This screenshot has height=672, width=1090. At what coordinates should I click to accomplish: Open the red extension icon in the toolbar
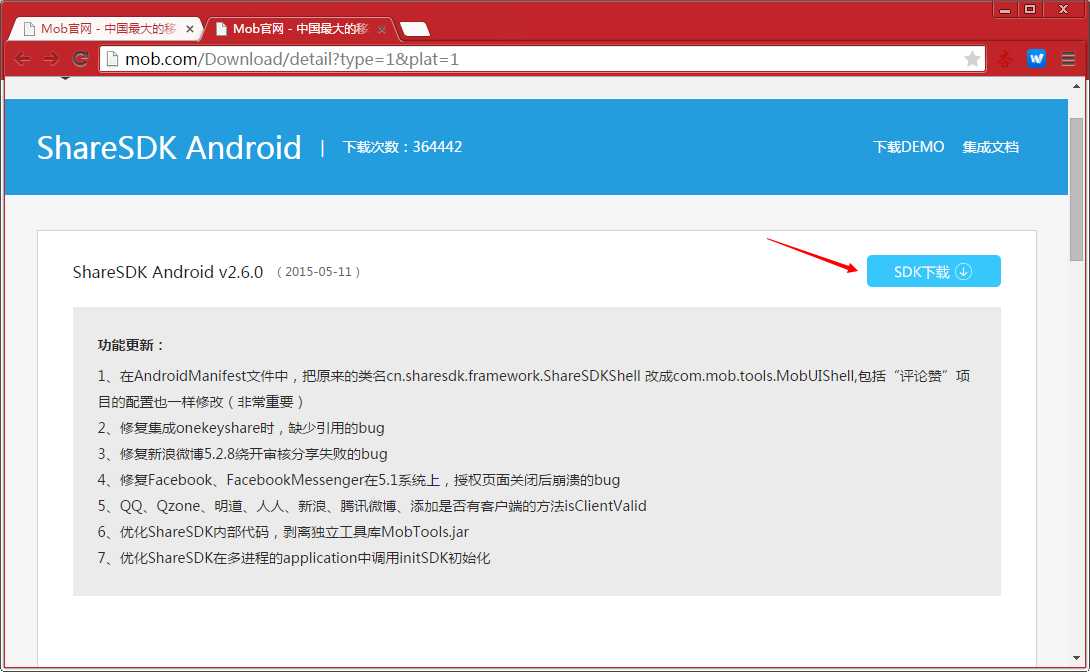tap(1004, 59)
